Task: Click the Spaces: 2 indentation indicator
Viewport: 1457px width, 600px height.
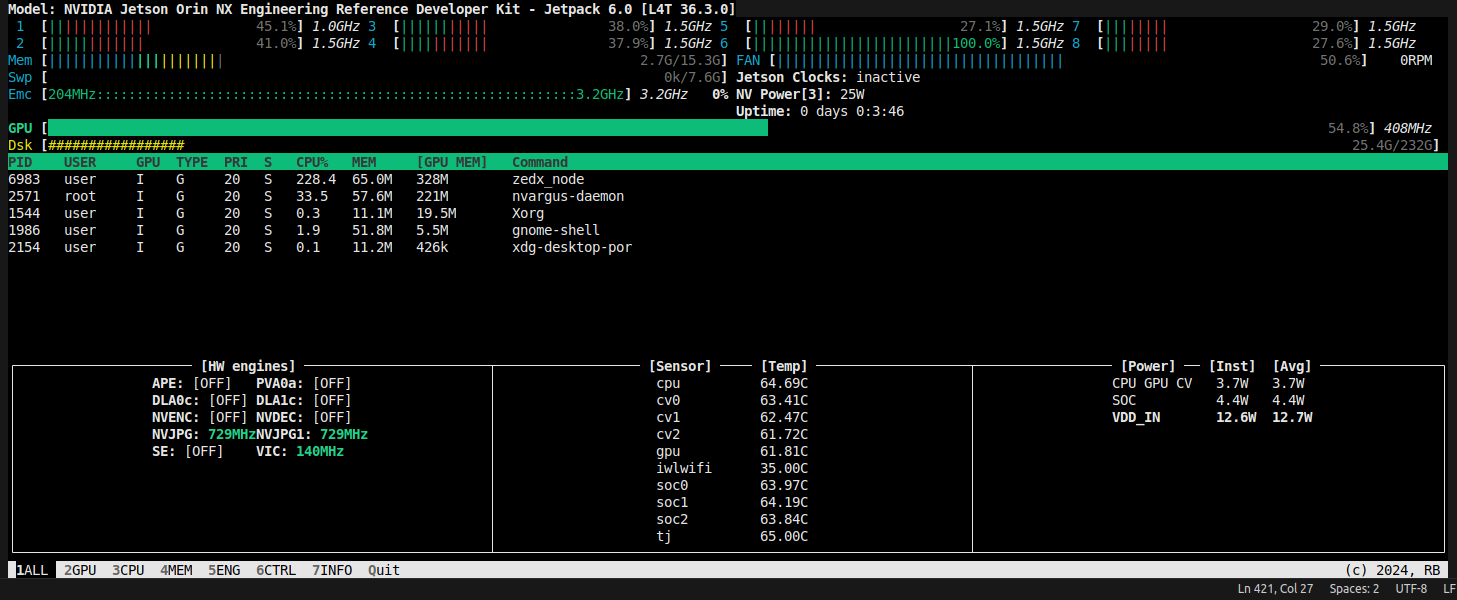Action: (1354, 589)
